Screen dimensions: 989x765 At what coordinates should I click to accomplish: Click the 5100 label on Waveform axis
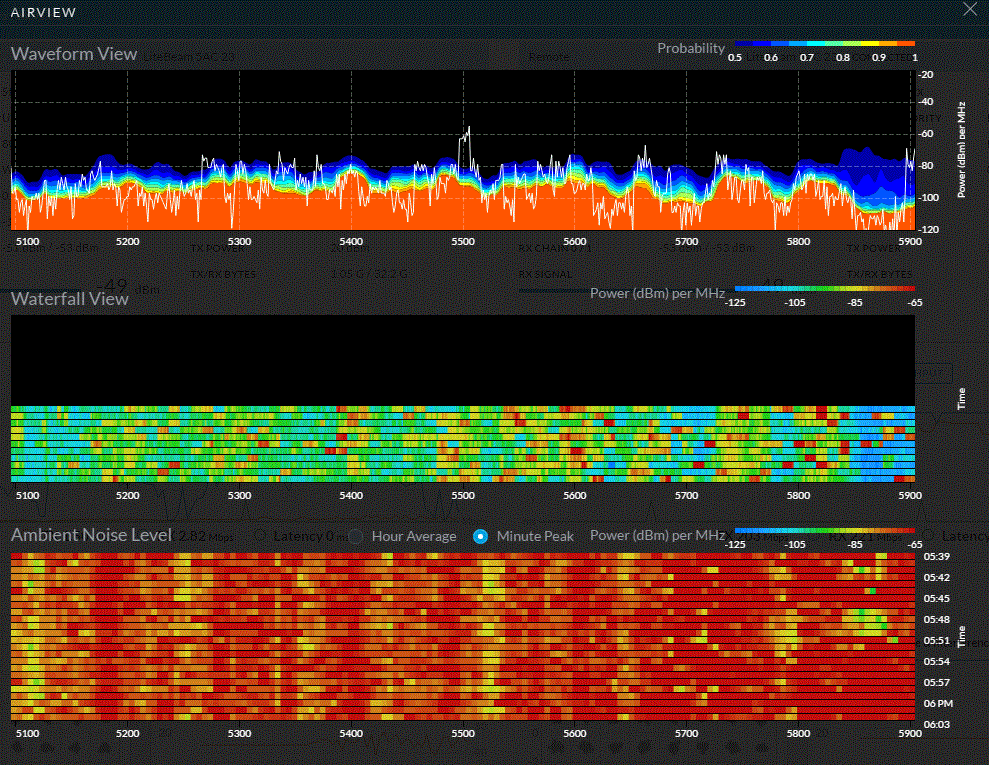(x=29, y=241)
